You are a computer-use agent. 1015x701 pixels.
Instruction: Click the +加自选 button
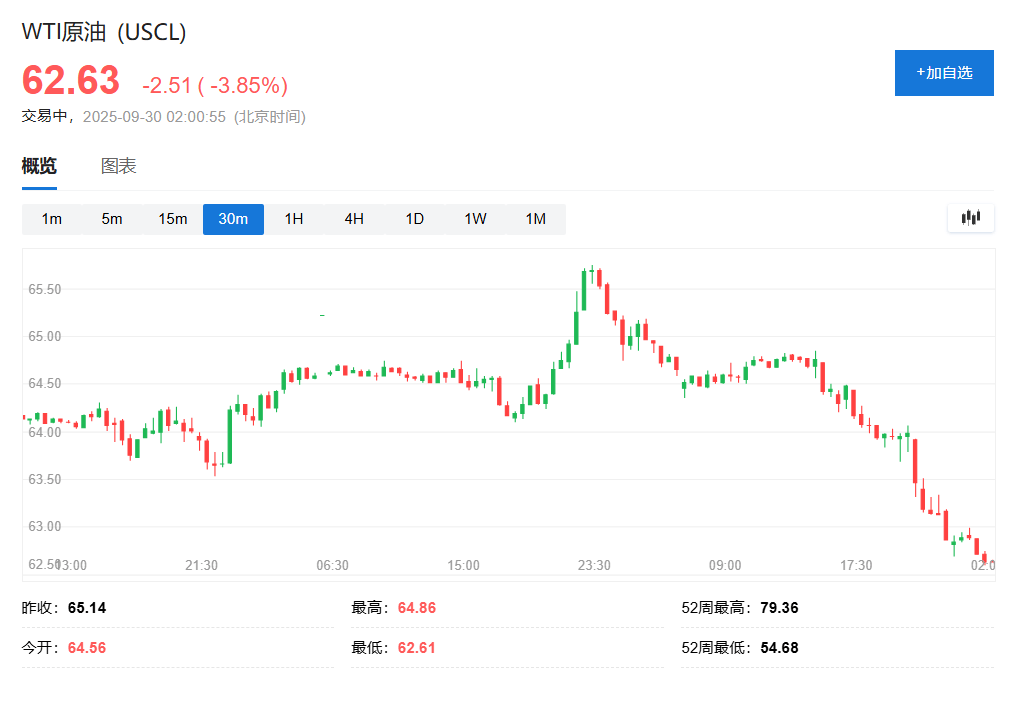tap(943, 72)
